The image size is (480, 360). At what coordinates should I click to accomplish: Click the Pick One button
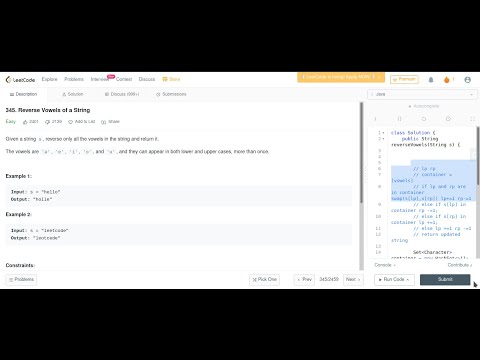264,279
